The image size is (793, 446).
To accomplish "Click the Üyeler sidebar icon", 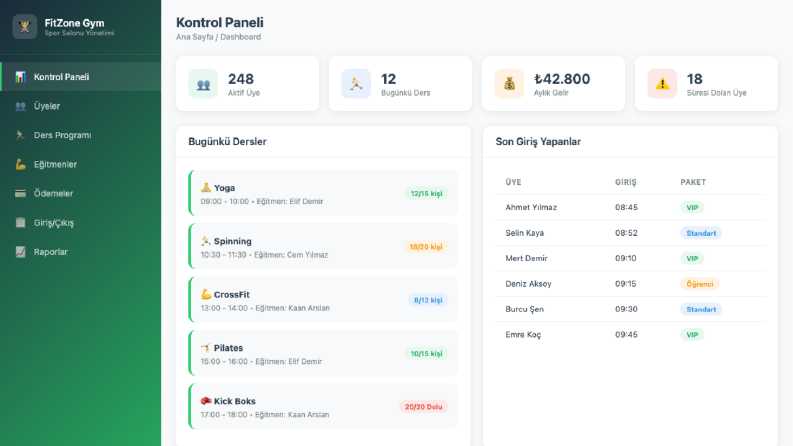I will (20, 106).
